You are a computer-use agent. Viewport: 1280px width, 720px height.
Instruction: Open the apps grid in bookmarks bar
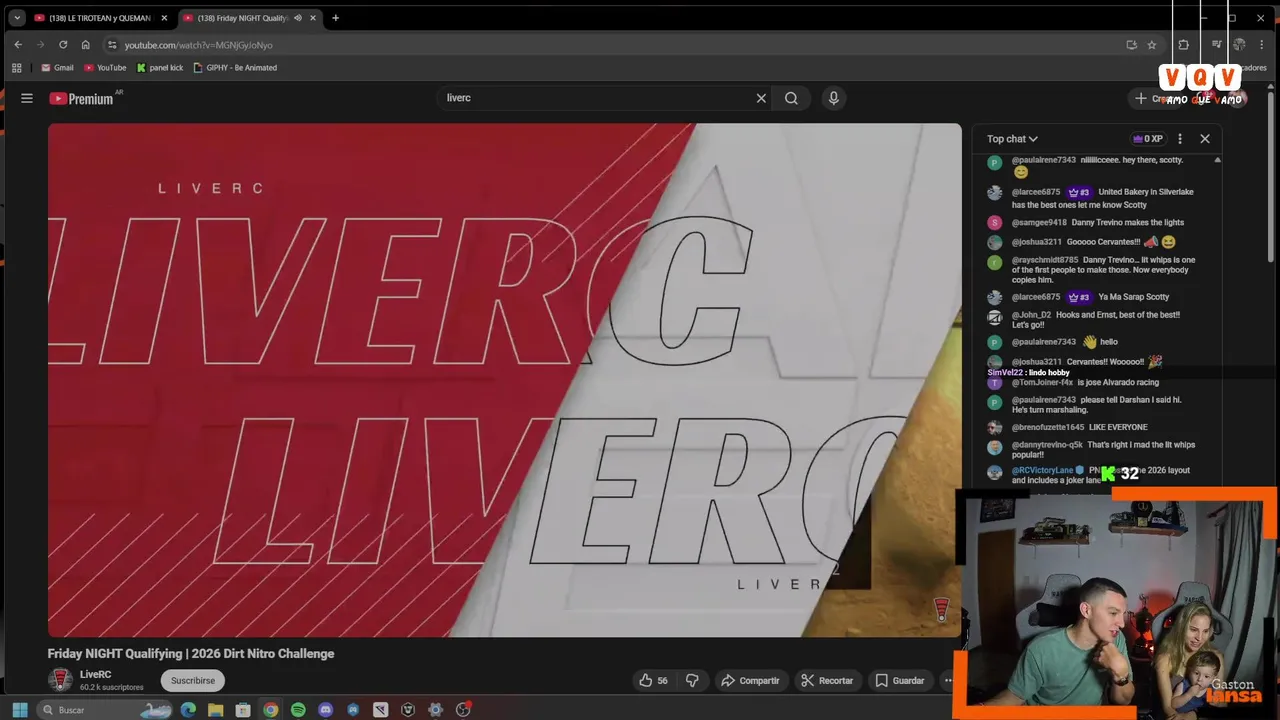coord(17,68)
